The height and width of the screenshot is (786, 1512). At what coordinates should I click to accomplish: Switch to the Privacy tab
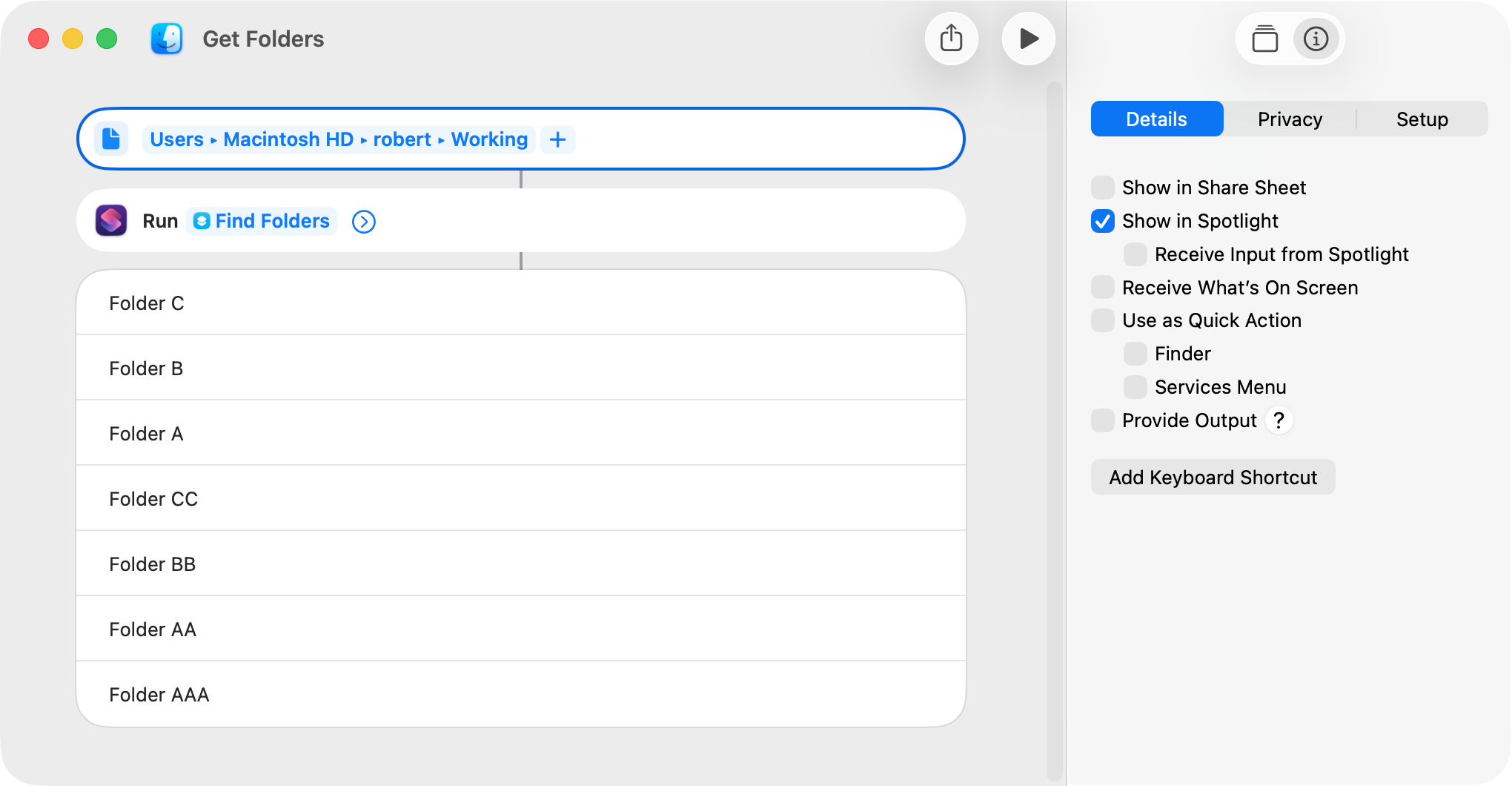point(1290,119)
